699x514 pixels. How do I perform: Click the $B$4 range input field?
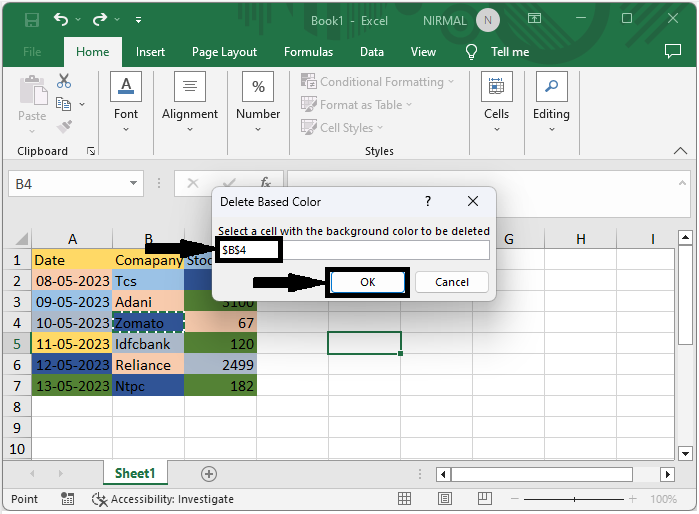point(355,250)
